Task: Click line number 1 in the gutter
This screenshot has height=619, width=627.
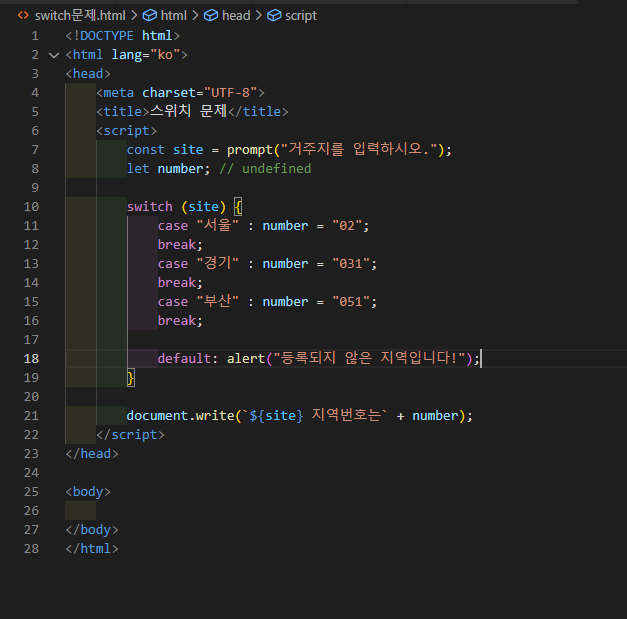Action: tap(35, 36)
